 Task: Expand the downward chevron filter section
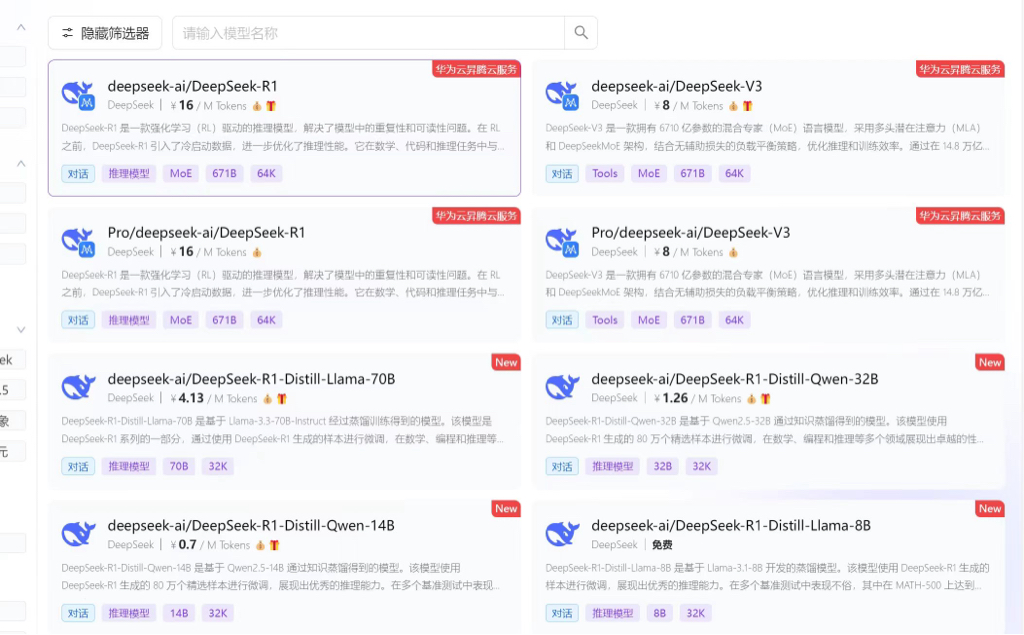coord(21,330)
